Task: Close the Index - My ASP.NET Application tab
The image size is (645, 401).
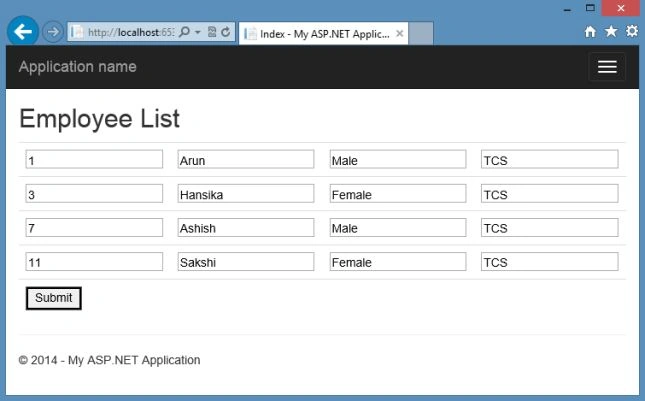Action: [x=399, y=34]
